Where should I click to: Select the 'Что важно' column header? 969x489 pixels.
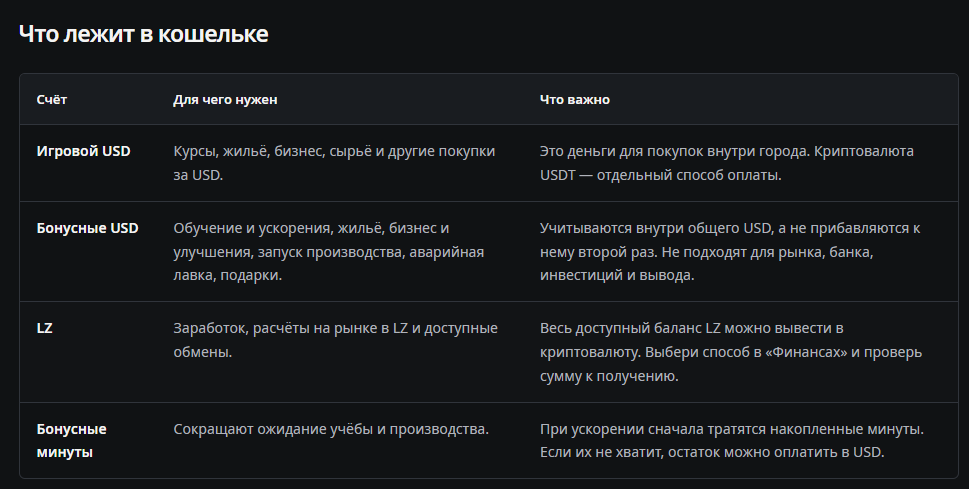(575, 100)
